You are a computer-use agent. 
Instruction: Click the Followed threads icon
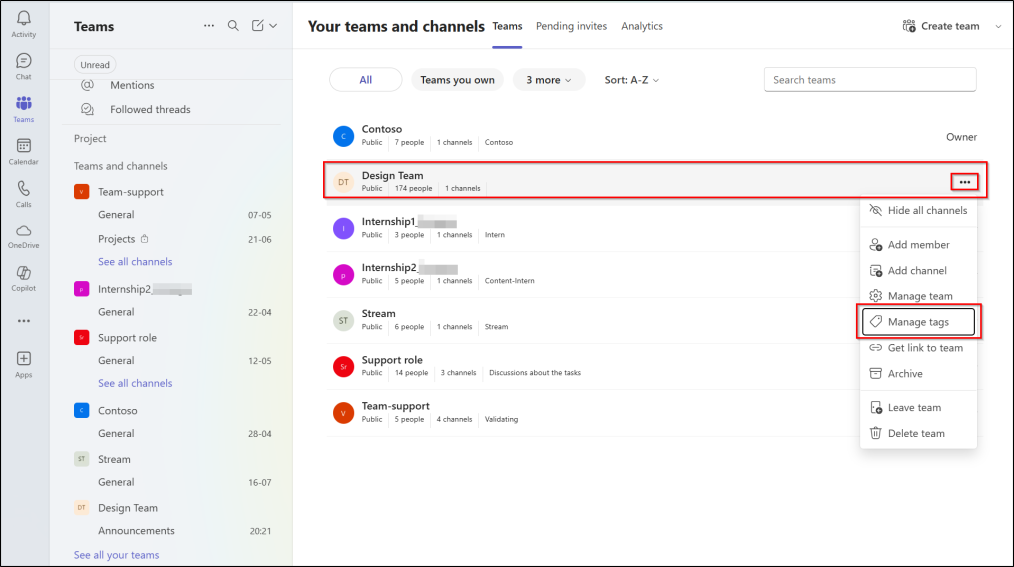click(87, 109)
